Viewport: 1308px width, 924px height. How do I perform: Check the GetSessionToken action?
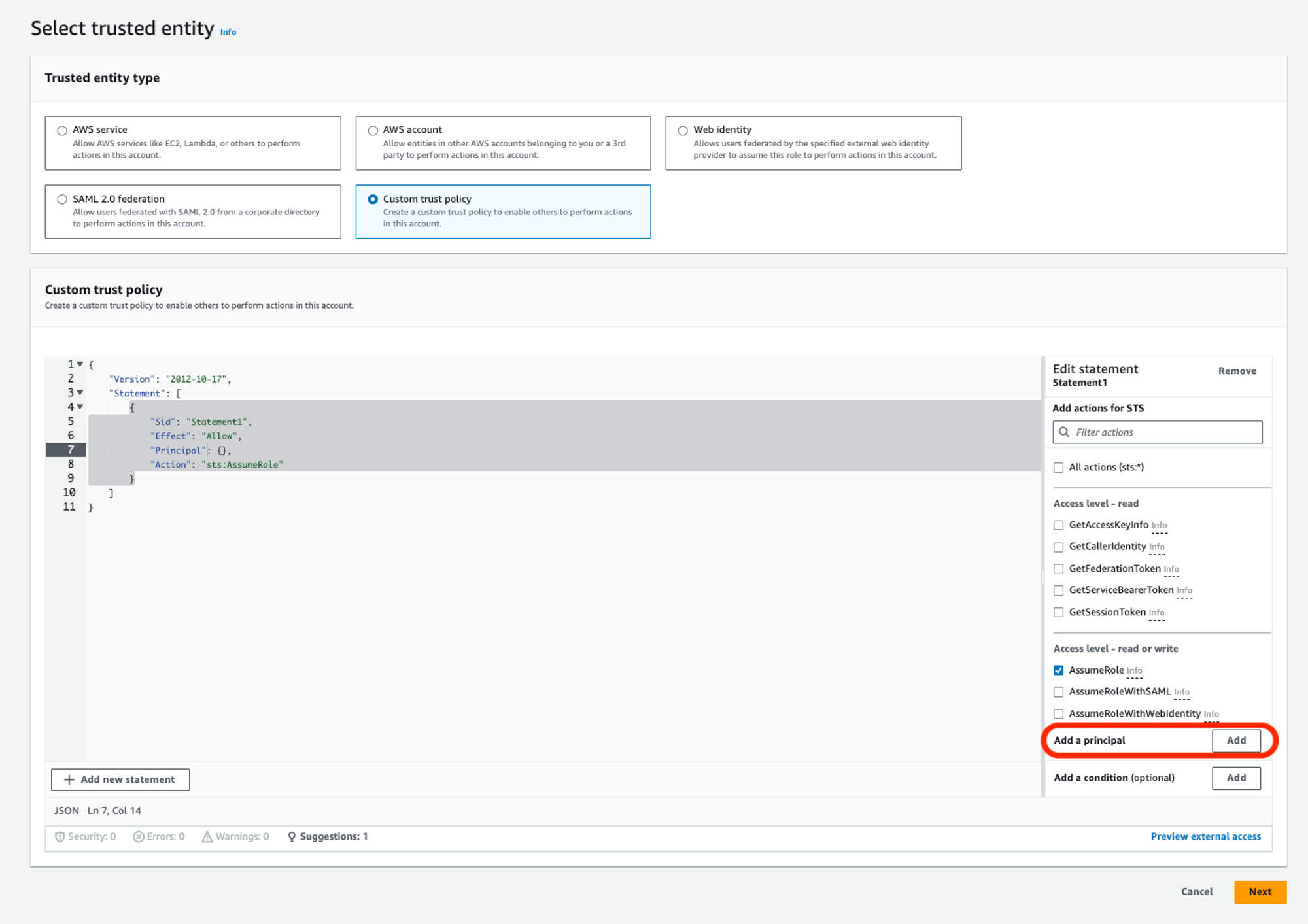1058,613
